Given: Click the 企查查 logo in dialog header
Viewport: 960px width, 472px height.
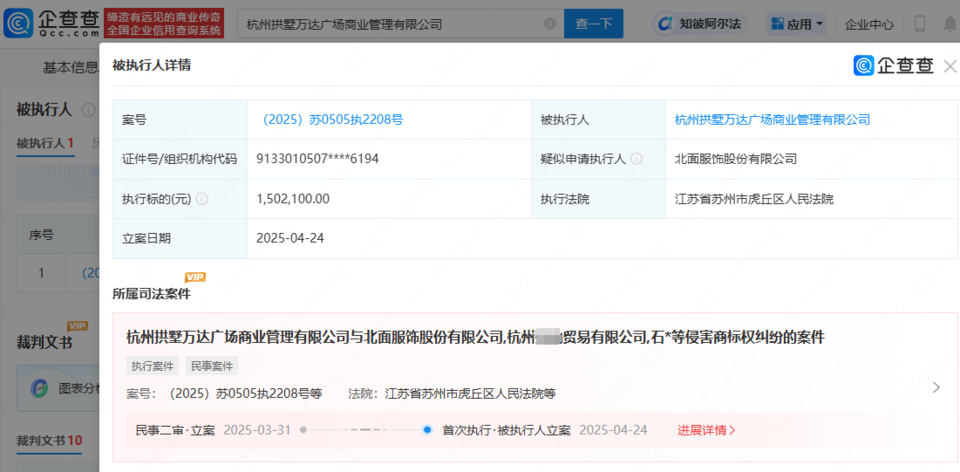Looking at the screenshot, I should point(893,66).
